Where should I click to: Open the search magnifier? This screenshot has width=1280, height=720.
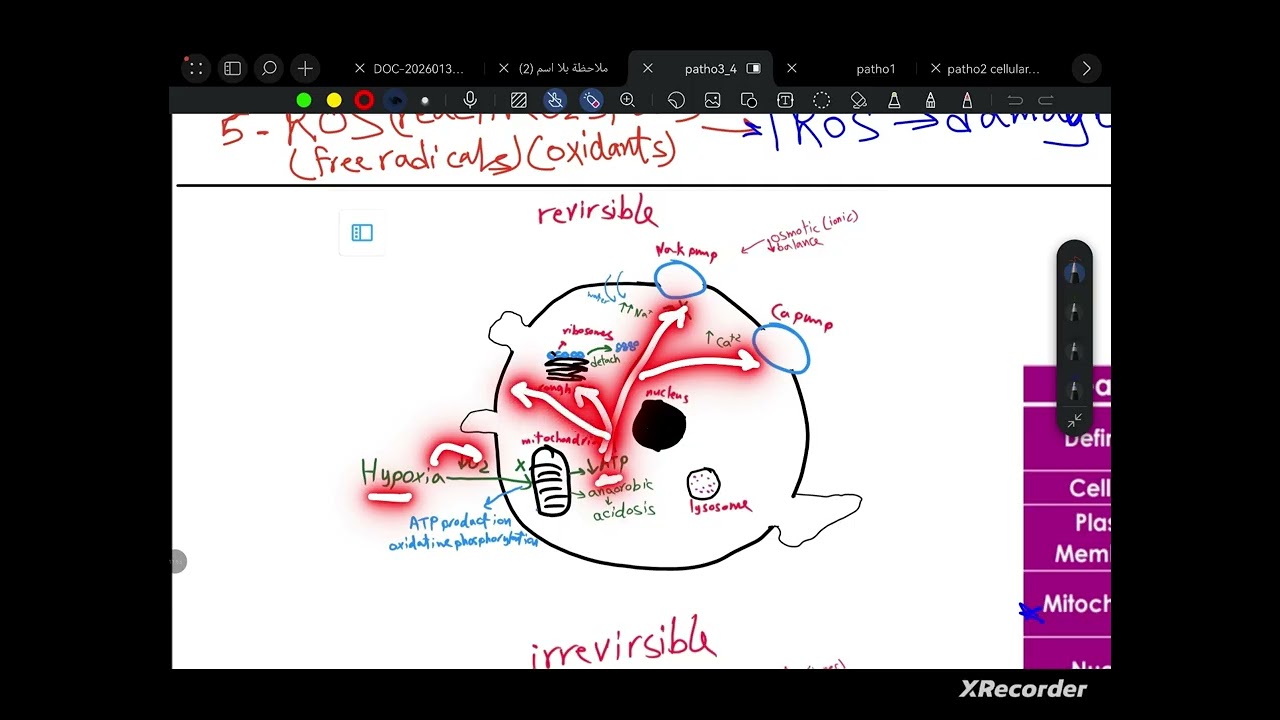click(269, 69)
